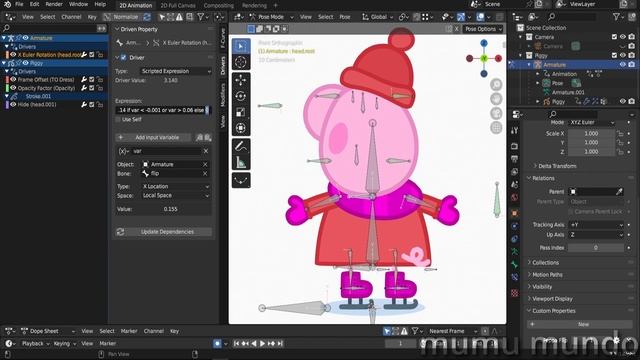Image resolution: width=640 pixels, height=360 pixels.
Task: Click the blue Z axis gizmo ball
Action: coord(484,43)
